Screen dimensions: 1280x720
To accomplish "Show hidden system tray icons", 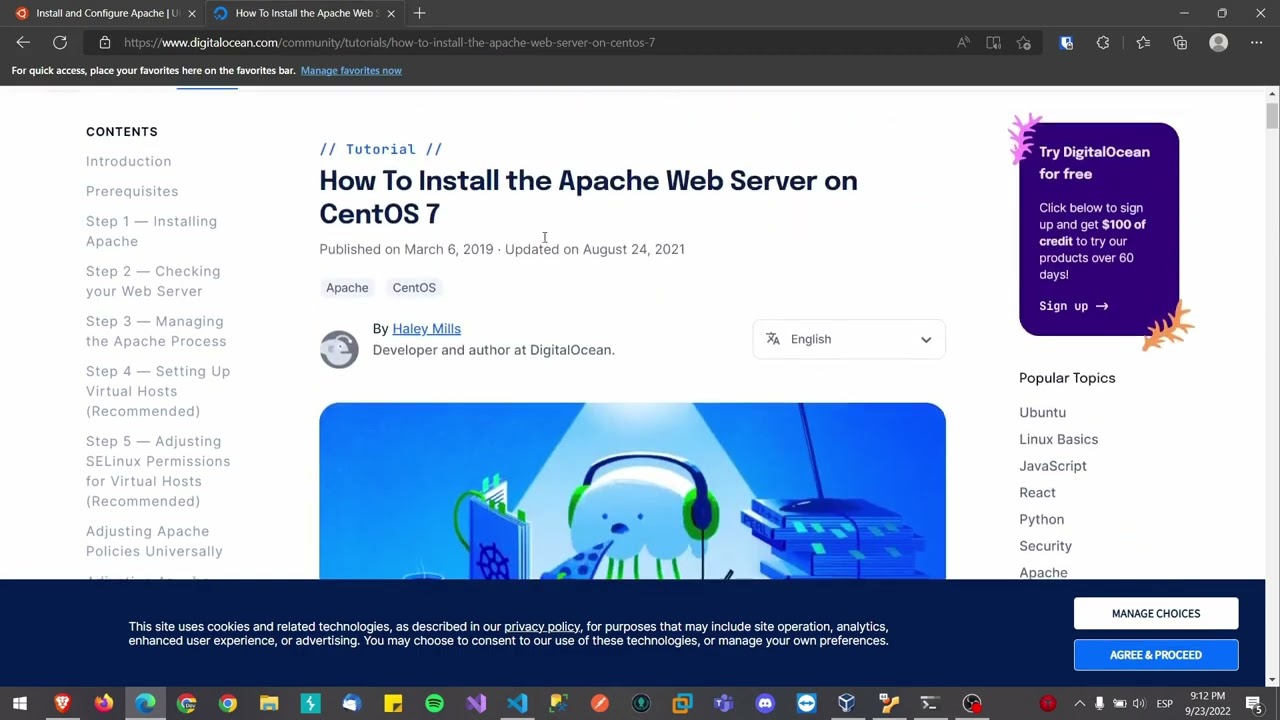I will point(1079,704).
